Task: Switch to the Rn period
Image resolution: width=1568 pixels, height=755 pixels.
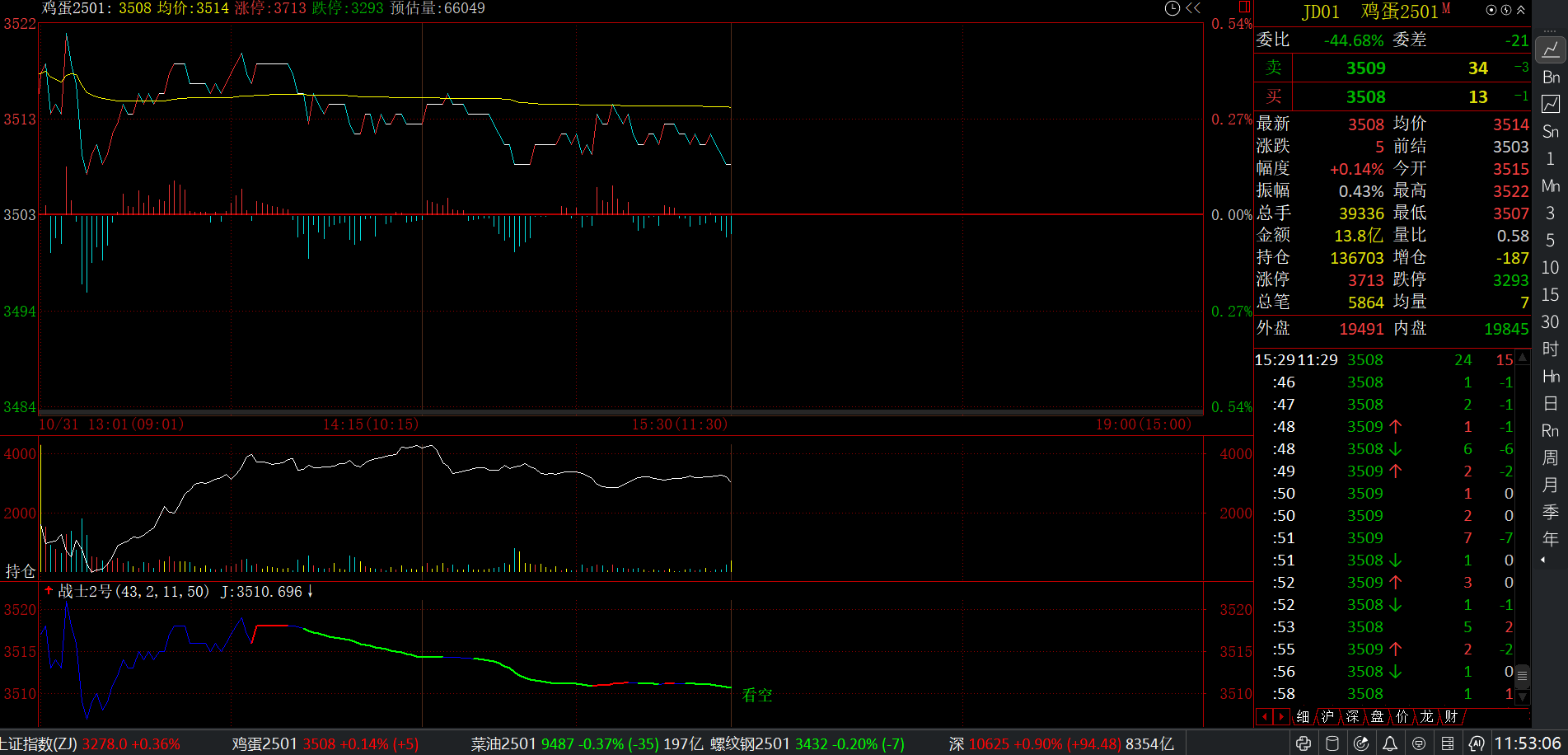Action: tap(1551, 430)
